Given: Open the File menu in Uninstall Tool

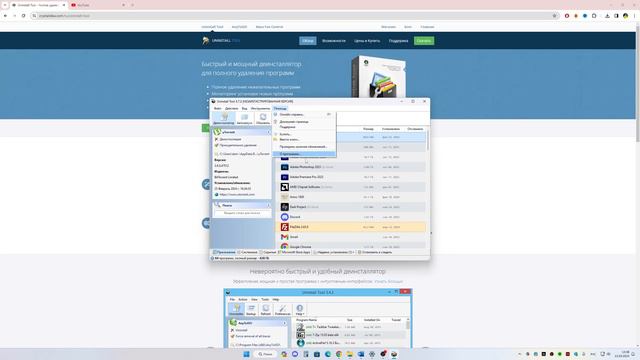Looking at the screenshot, I should pyautogui.click(x=218, y=109).
